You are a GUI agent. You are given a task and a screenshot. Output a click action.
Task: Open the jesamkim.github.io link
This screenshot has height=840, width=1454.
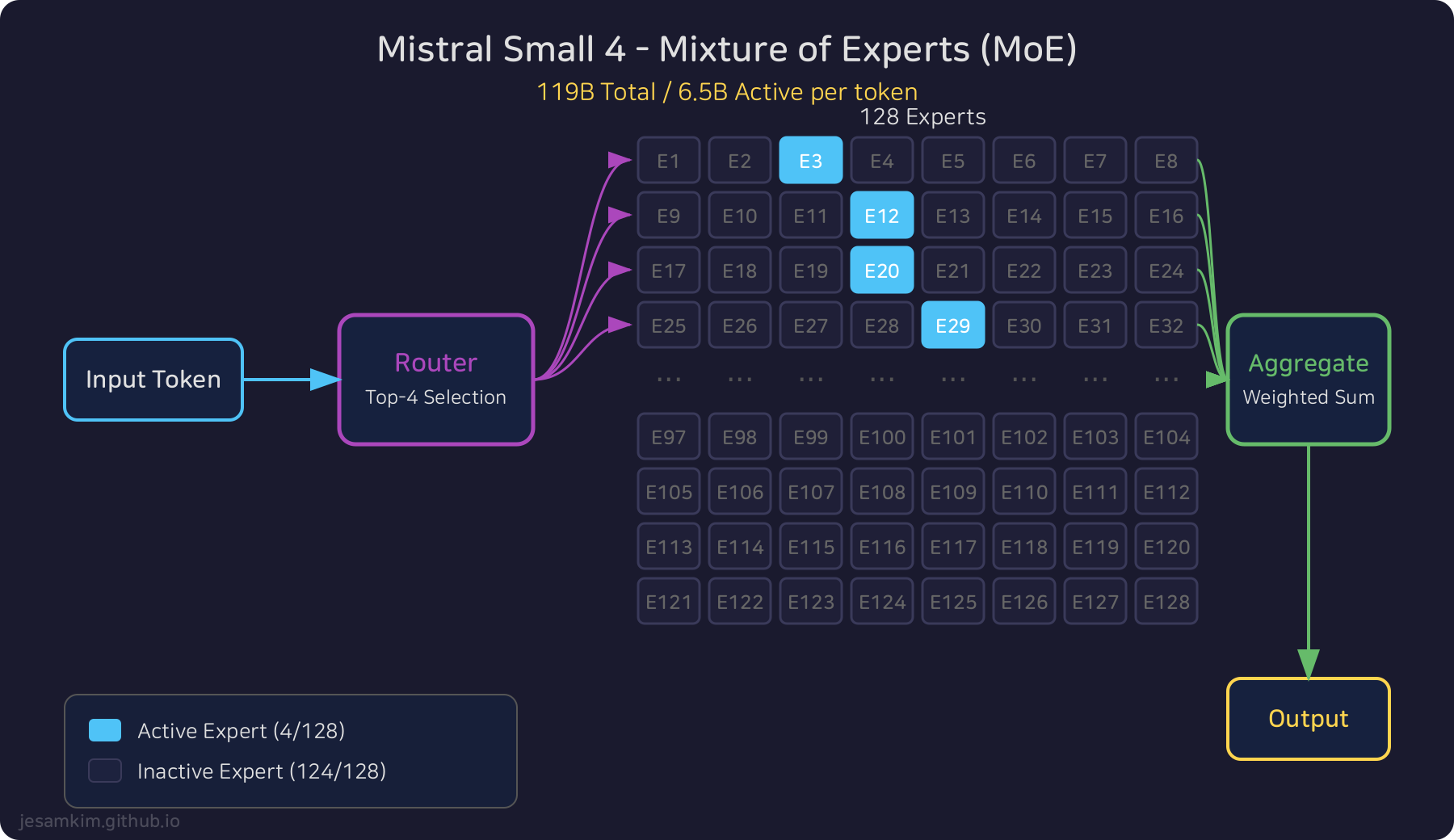[100, 821]
